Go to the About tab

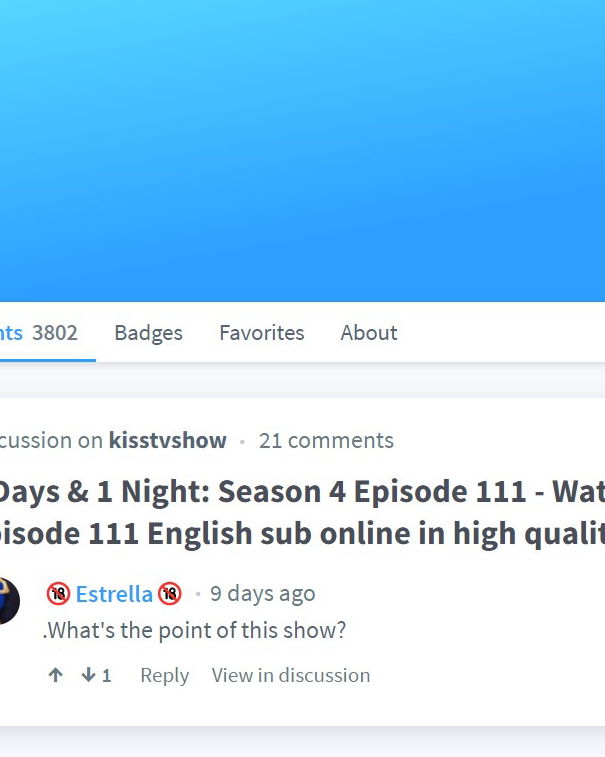(x=369, y=333)
